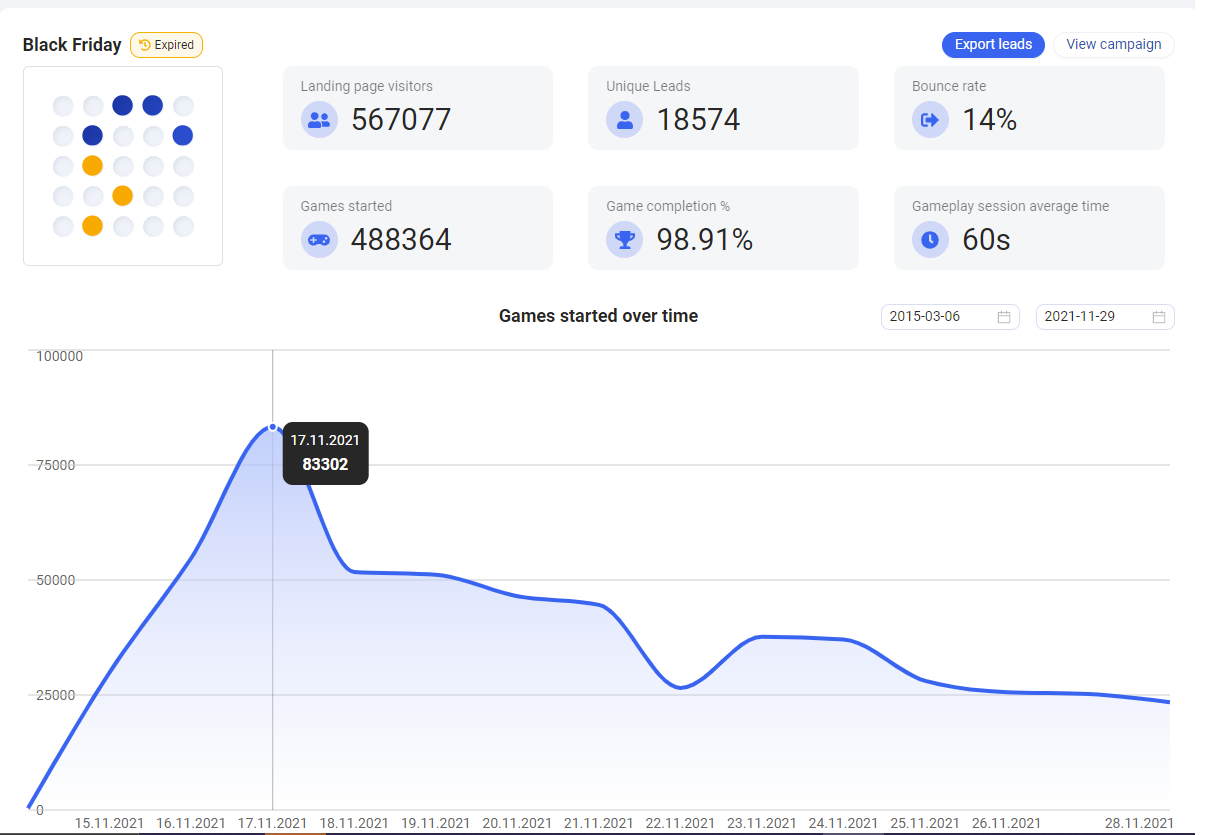Click the Landing page visitors 567077 card
The width and height of the screenshot is (1222, 835).
pyautogui.click(x=417, y=108)
